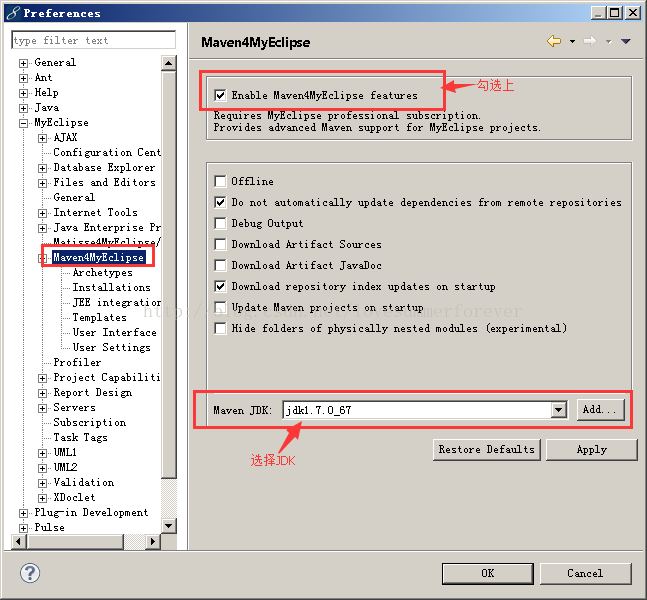Select Configuration Center tree item
The image size is (647, 600).
pyautogui.click(x=107, y=152)
